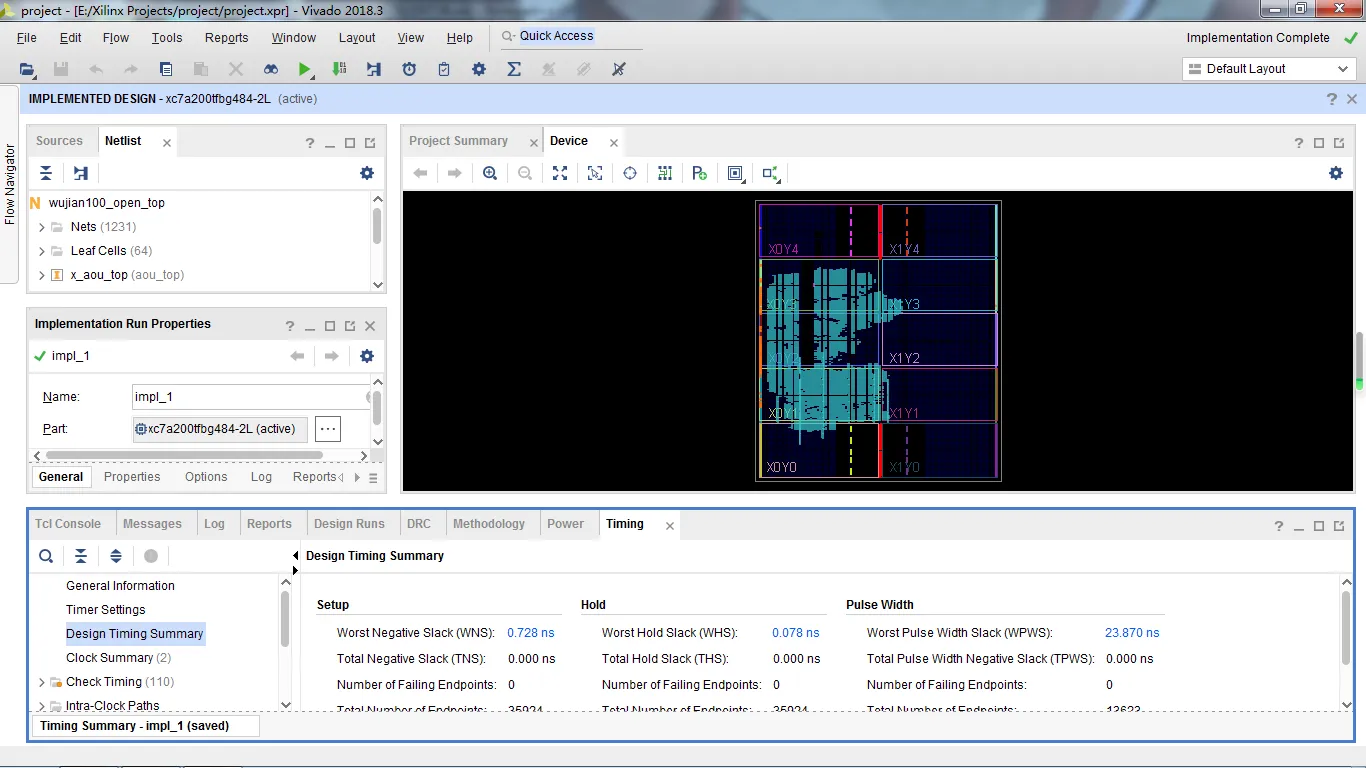The height and width of the screenshot is (768, 1366).
Task: Open the Reports sigma icon in main toolbar
Action: (514, 69)
